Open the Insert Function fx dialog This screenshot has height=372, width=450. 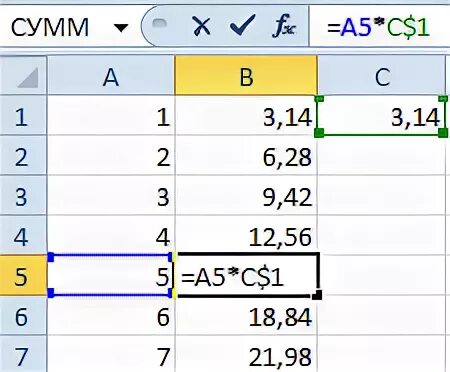(284, 27)
